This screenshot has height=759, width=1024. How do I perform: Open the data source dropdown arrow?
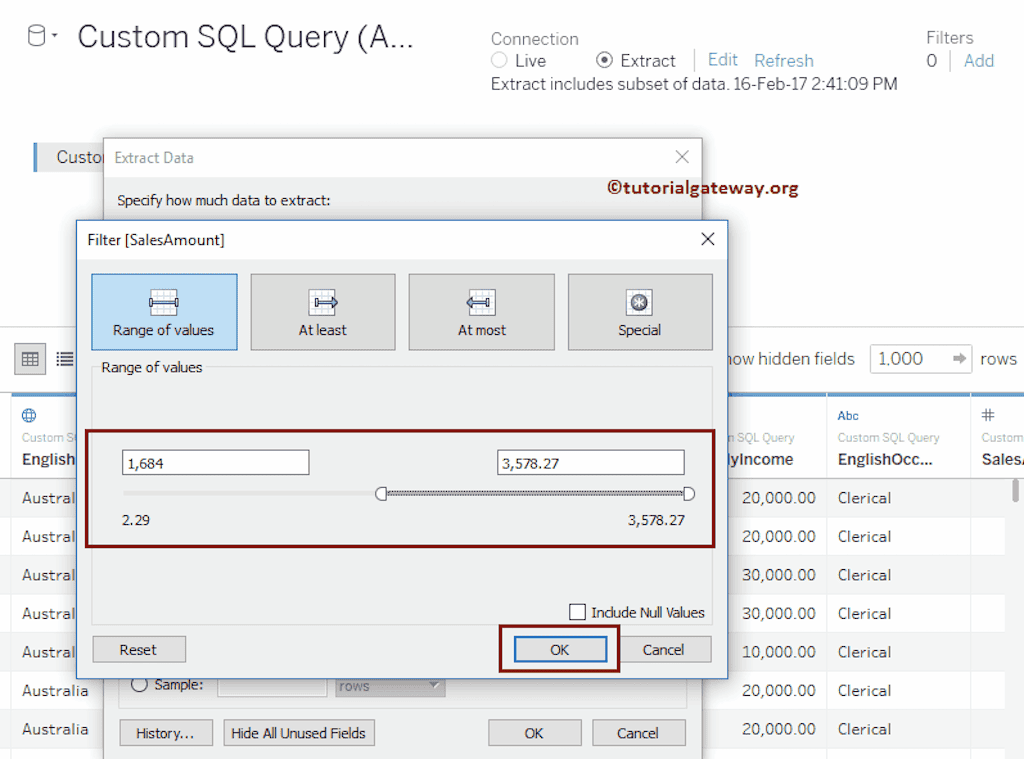tap(55, 35)
